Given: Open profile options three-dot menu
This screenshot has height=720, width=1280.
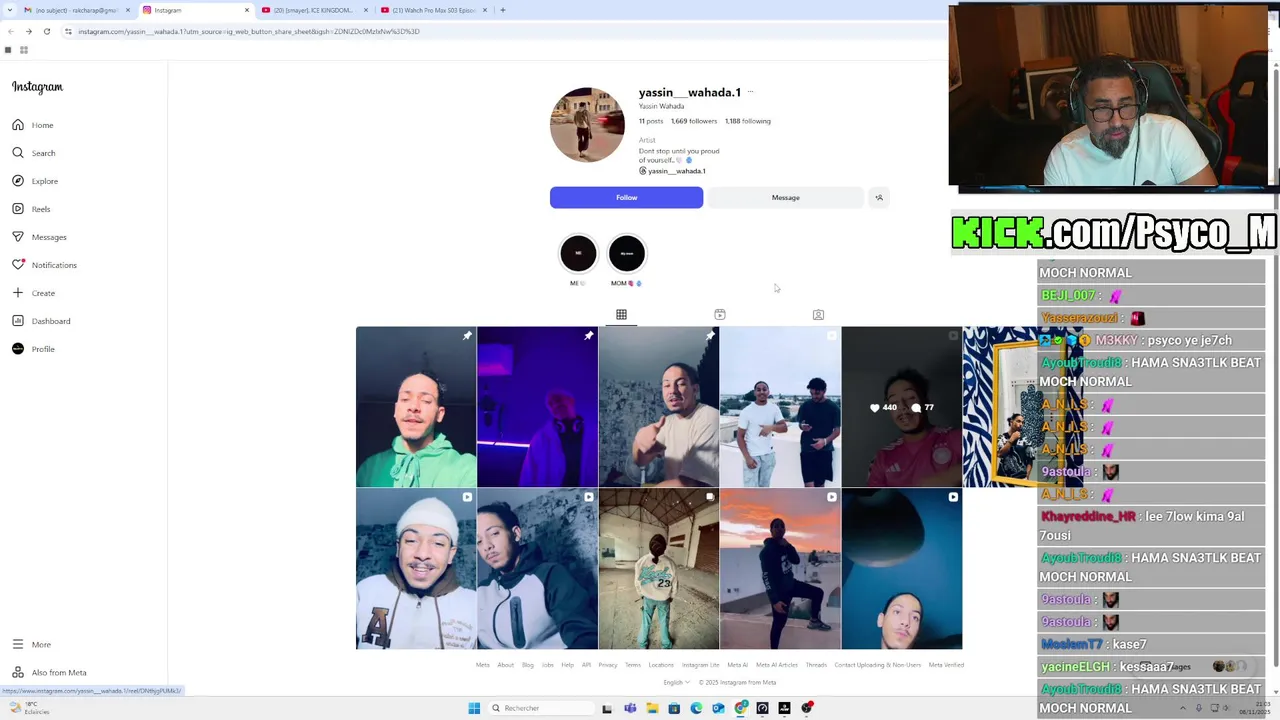Looking at the screenshot, I should [x=750, y=92].
